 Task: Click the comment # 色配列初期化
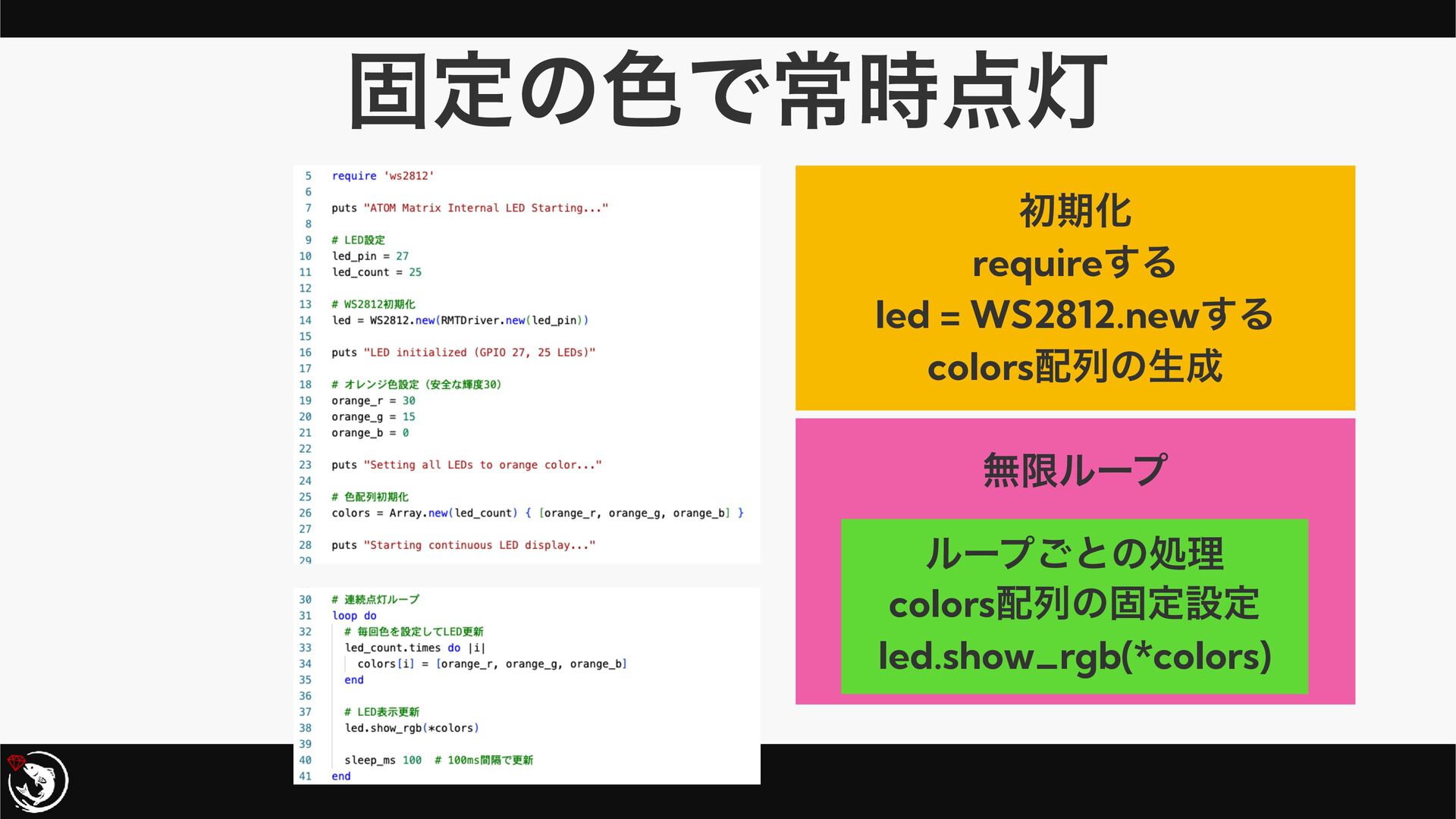(370, 497)
